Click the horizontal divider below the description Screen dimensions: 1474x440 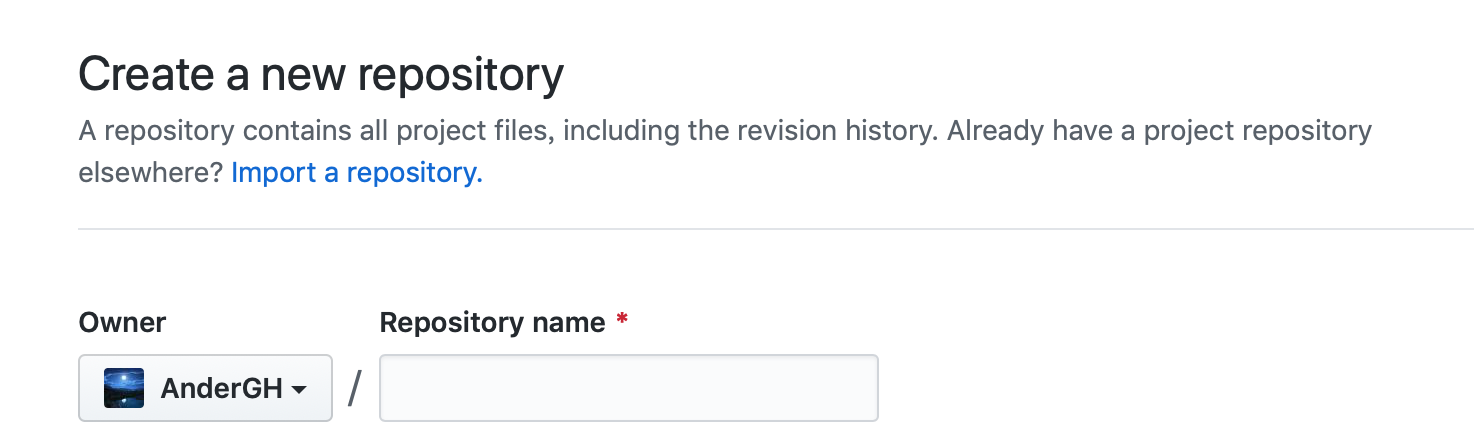tap(776, 229)
